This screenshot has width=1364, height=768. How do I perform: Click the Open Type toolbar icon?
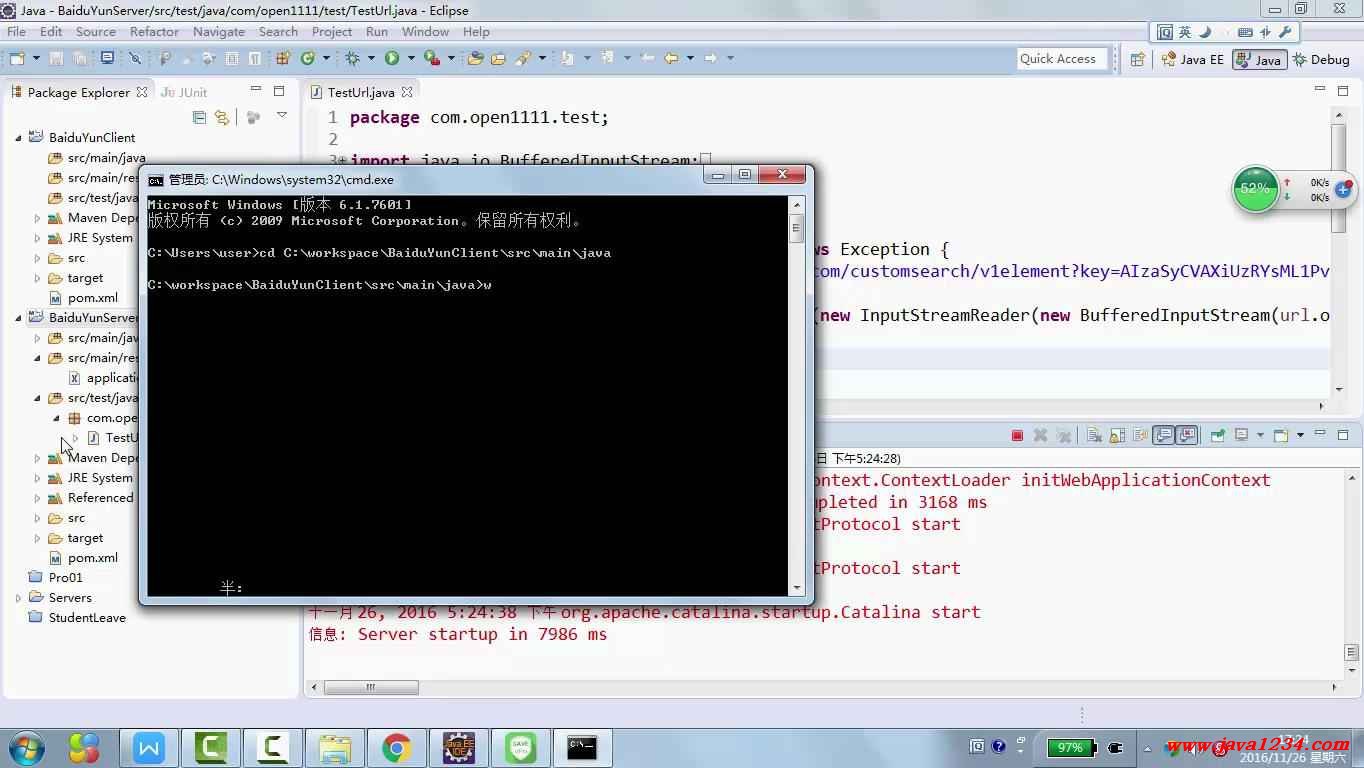tap(475, 58)
